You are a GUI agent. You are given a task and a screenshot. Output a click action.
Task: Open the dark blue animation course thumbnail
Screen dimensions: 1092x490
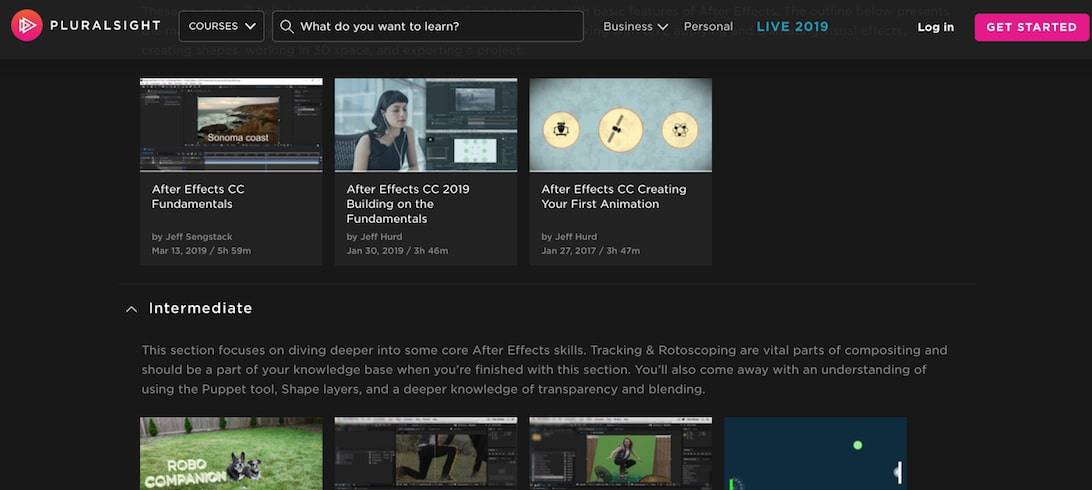[x=816, y=453]
